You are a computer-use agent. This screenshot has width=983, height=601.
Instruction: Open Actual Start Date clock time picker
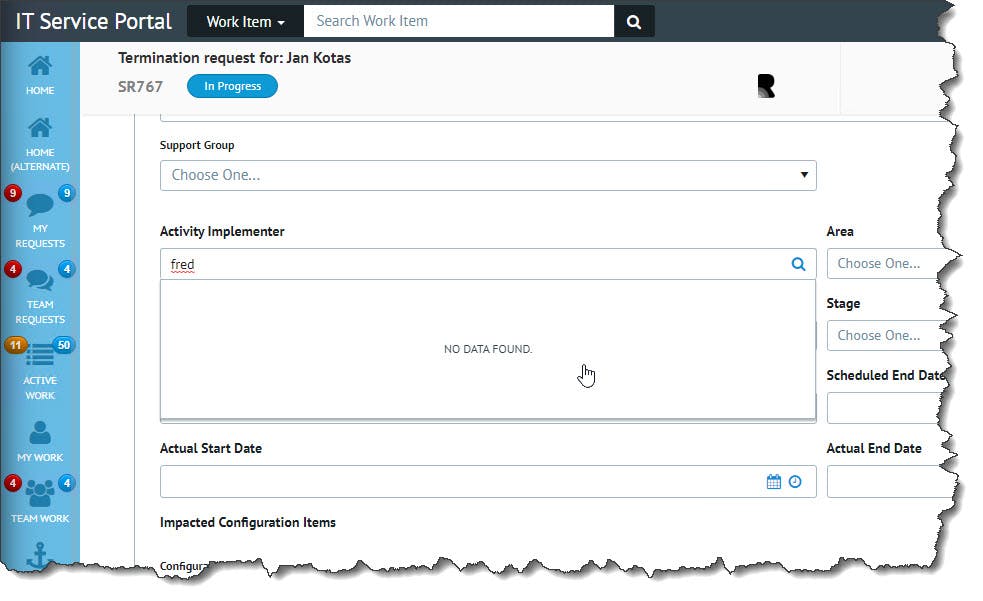coord(795,481)
